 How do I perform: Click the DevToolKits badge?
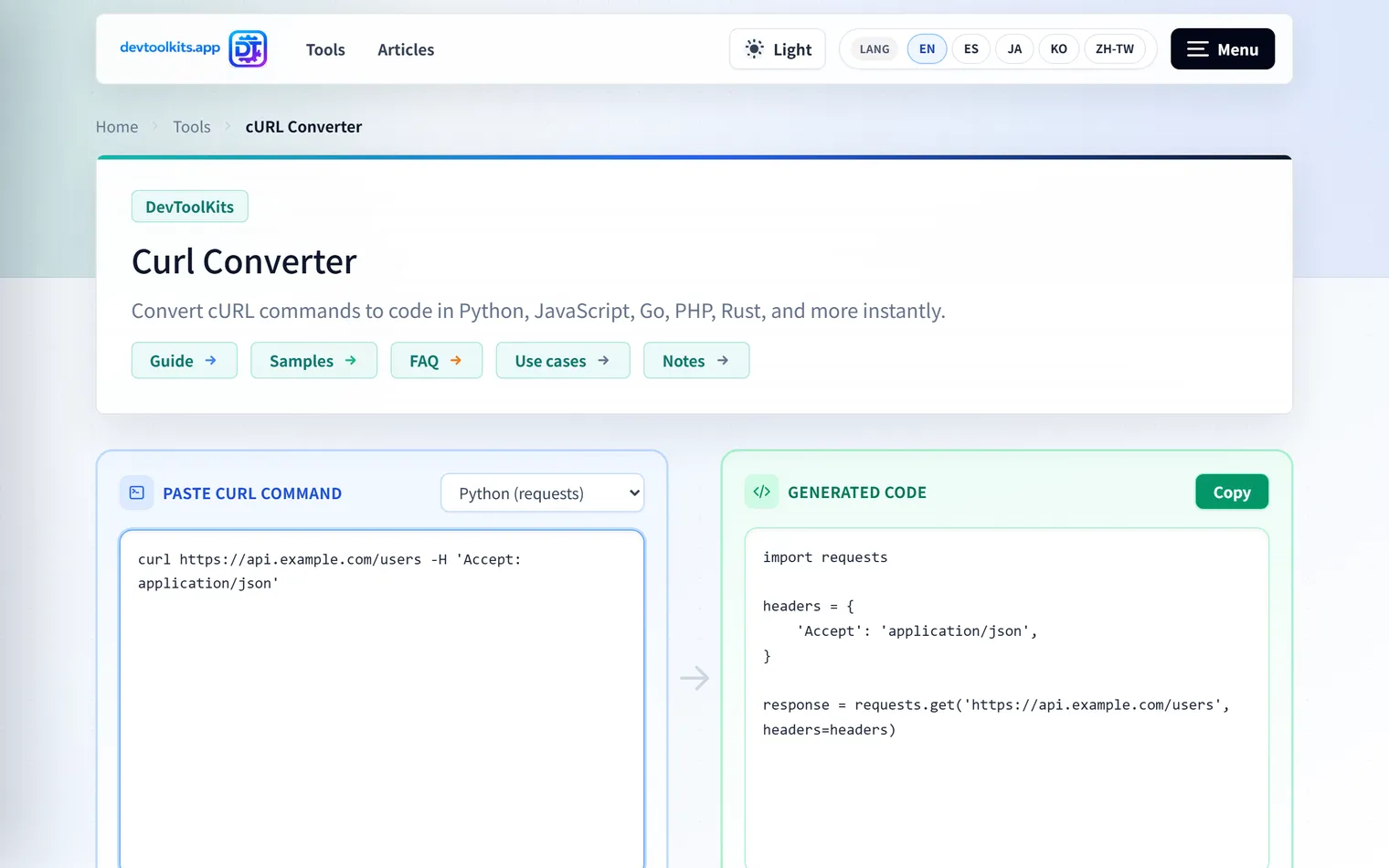point(190,206)
